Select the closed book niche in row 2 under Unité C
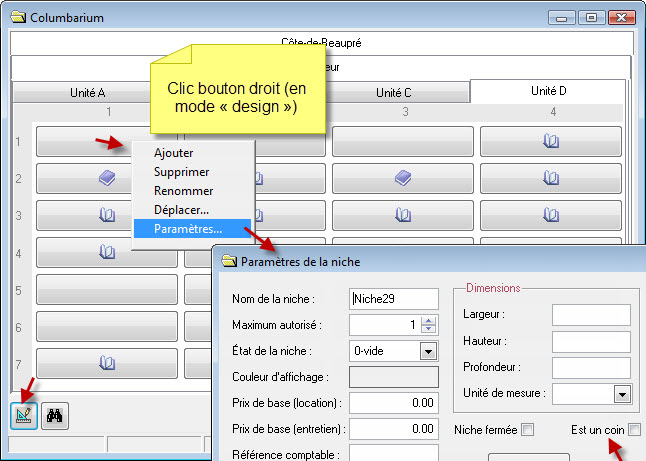This screenshot has width=646, height=461. (x=402, y=178)
